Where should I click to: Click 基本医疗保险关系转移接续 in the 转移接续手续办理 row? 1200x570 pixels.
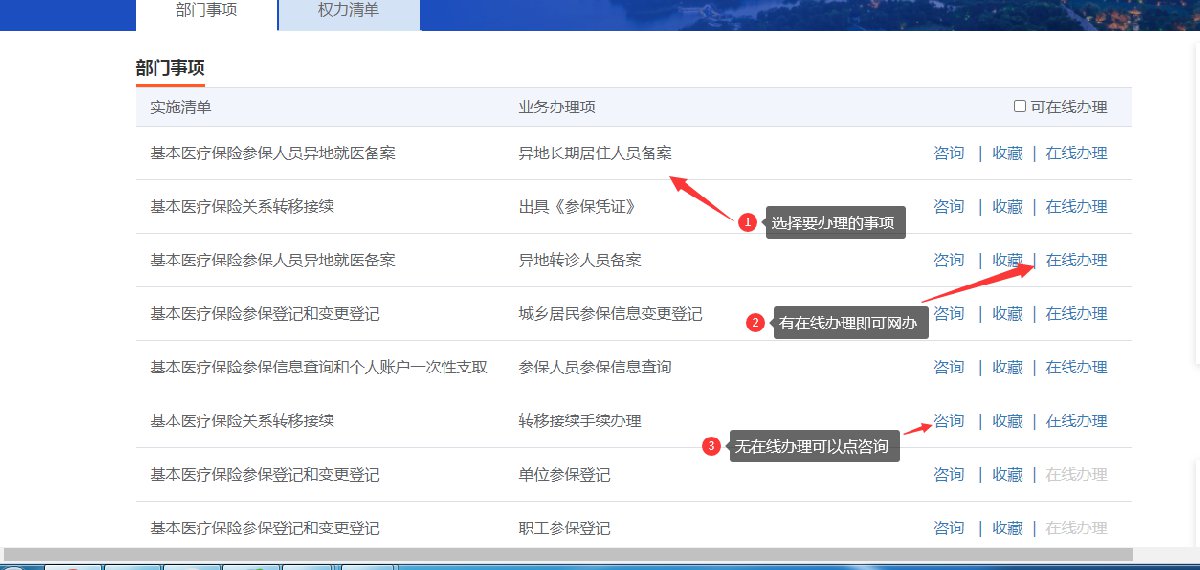point(242,421)
